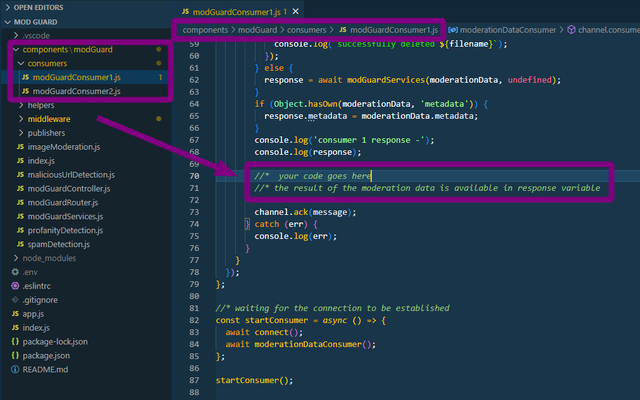Screen dimensions: 640x400
Task: Open modGuardRouter.js file
Action: pyautogui.click(x=62, y=202)
